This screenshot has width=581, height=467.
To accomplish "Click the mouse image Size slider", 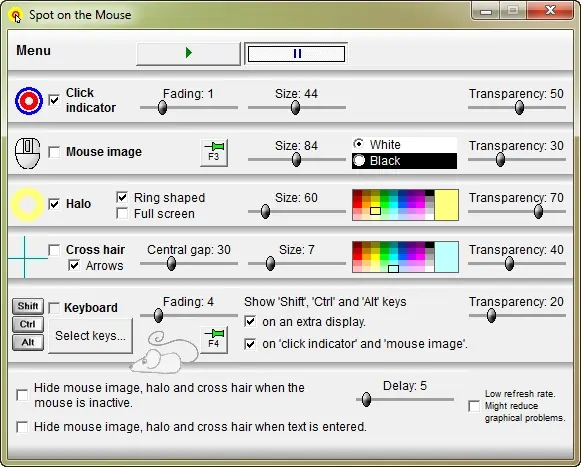I will 297,160.
